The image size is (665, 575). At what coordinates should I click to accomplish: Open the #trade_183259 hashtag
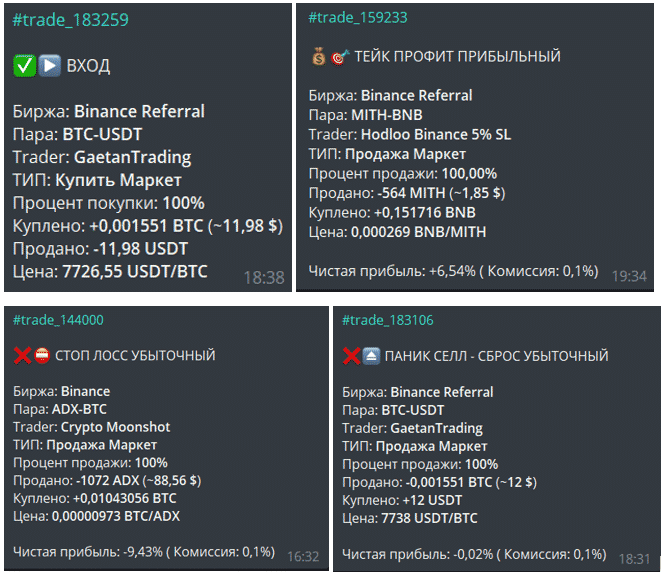coord(70,19)
